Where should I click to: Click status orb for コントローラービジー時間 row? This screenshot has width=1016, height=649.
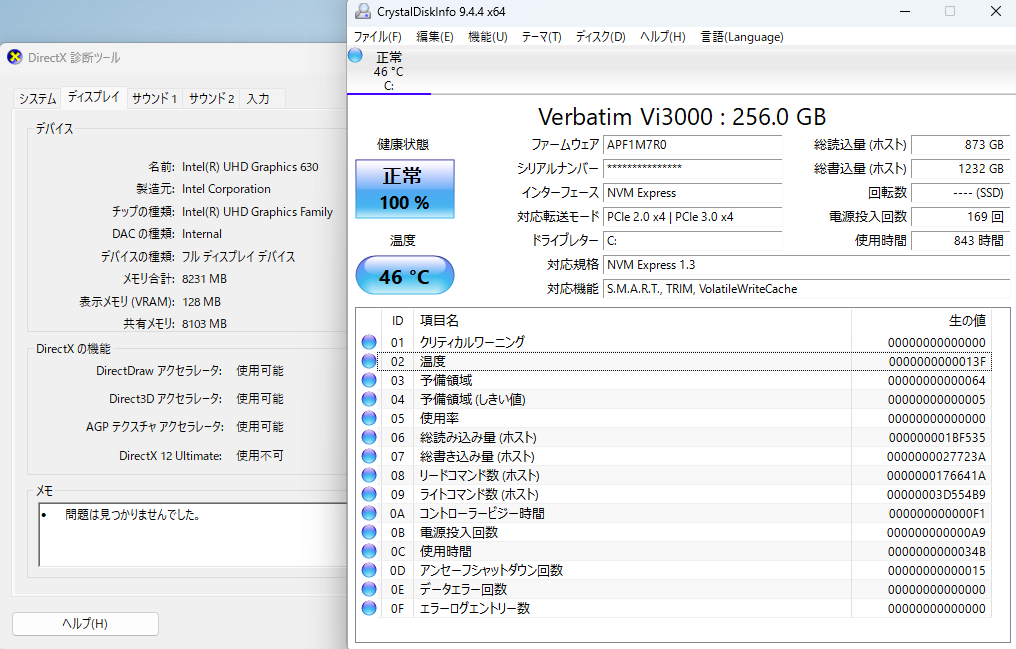click(369, 513)
